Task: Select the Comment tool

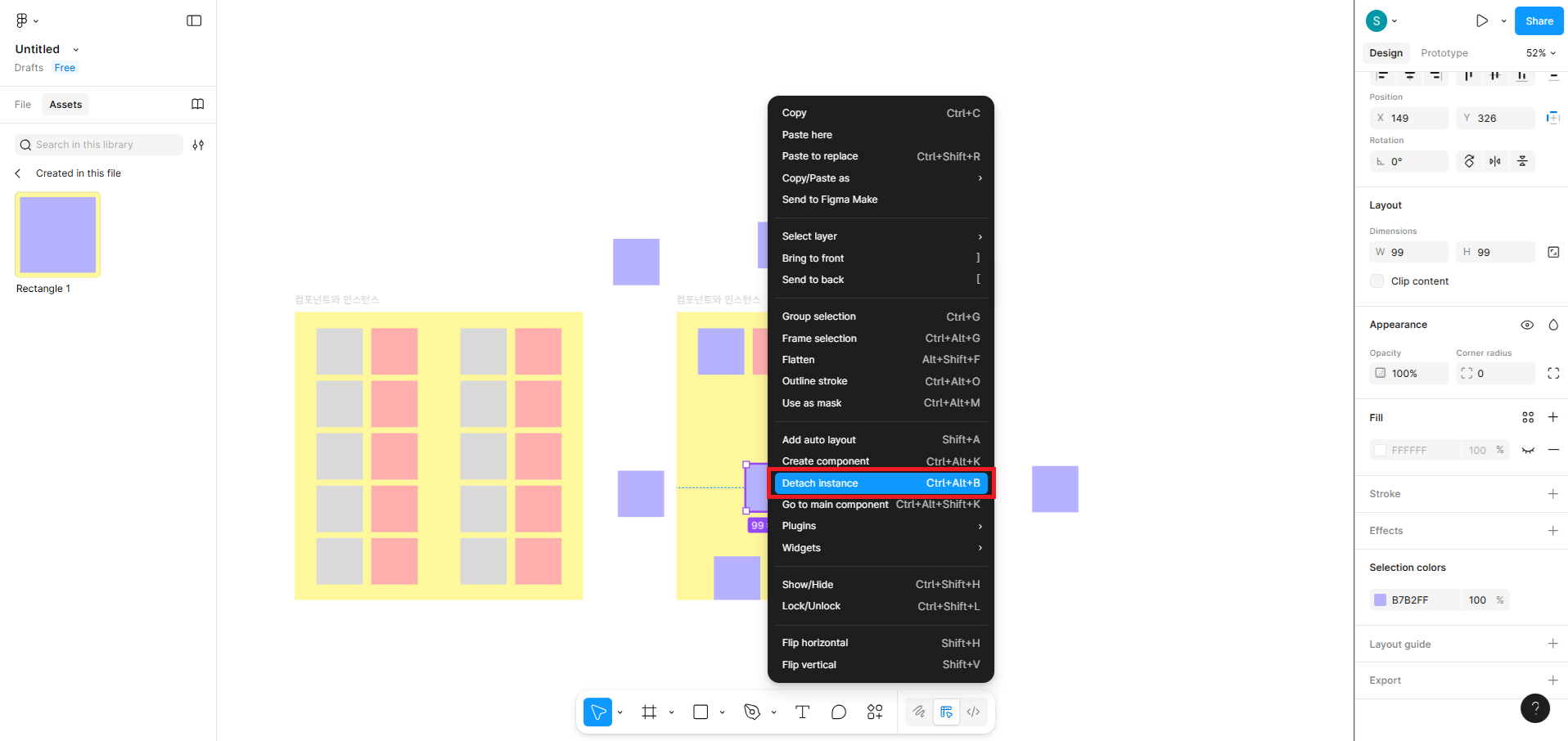Action: (x=839, y=712)
